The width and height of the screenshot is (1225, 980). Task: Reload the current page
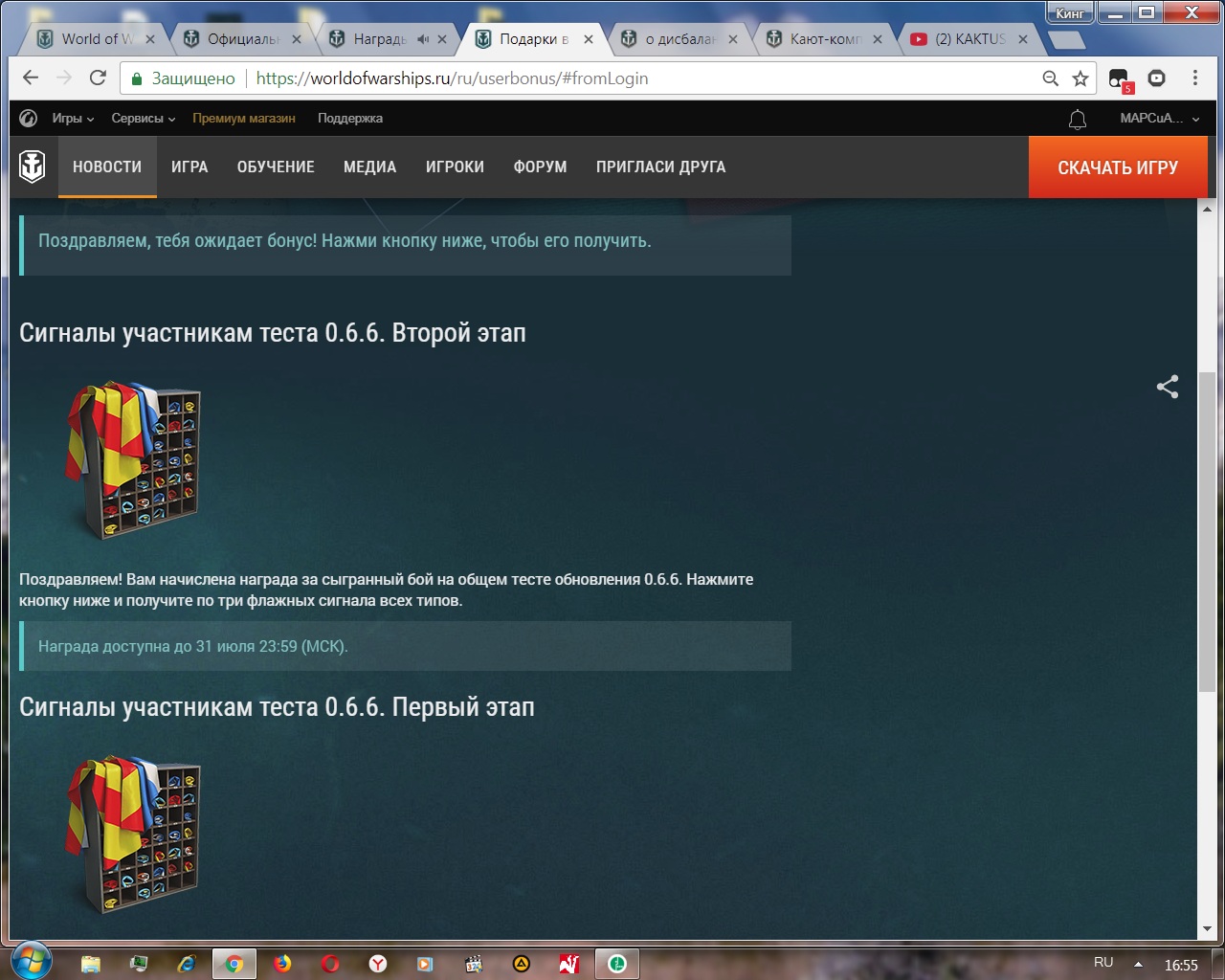98,78
